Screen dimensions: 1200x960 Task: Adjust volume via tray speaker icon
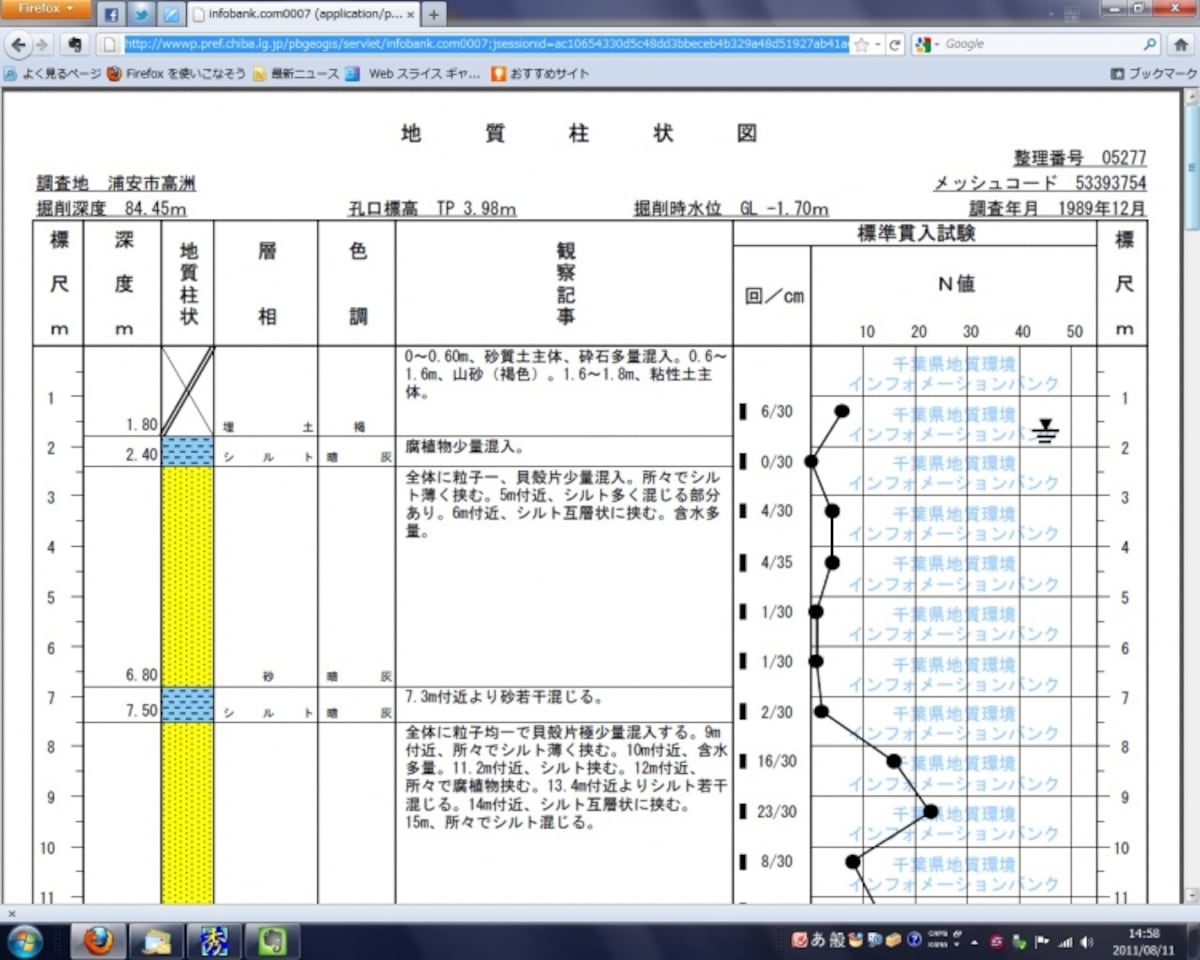(x=1087, y=941)
